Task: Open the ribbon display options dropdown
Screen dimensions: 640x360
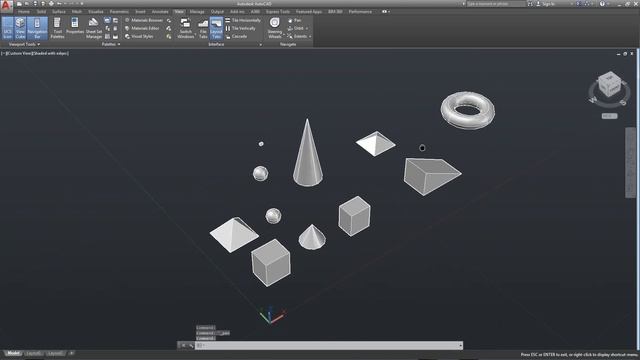Action: 386,11
